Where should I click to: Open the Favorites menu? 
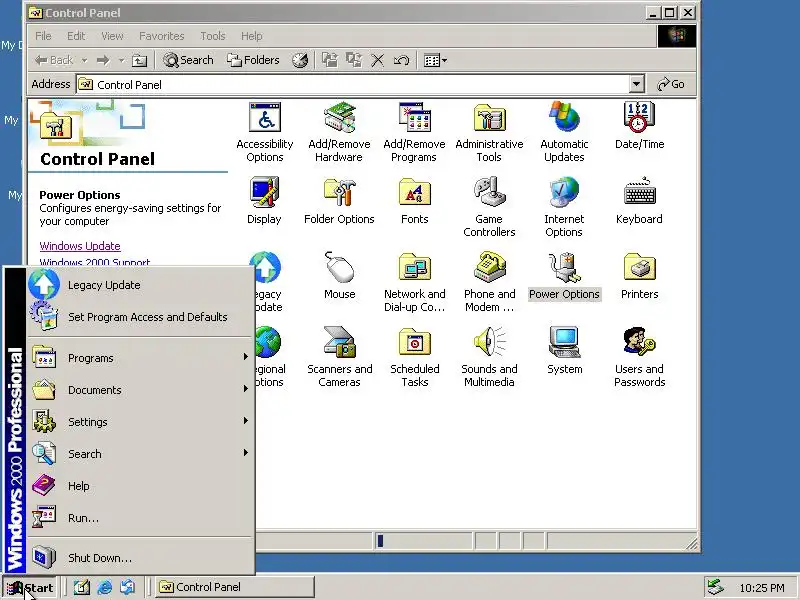pyautogui.click(x=161, y=36)
